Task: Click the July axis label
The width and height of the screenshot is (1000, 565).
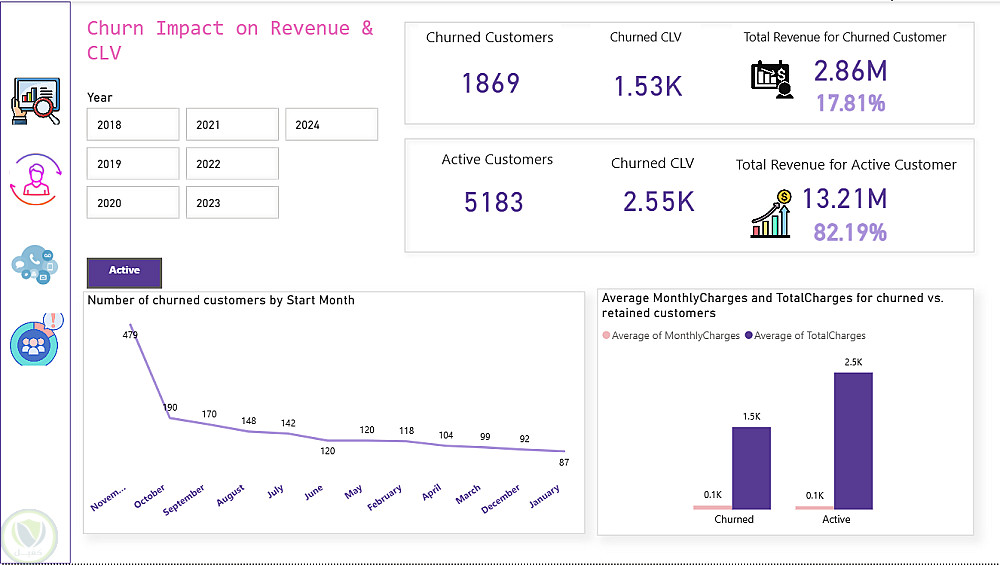Action: point(276,491)
